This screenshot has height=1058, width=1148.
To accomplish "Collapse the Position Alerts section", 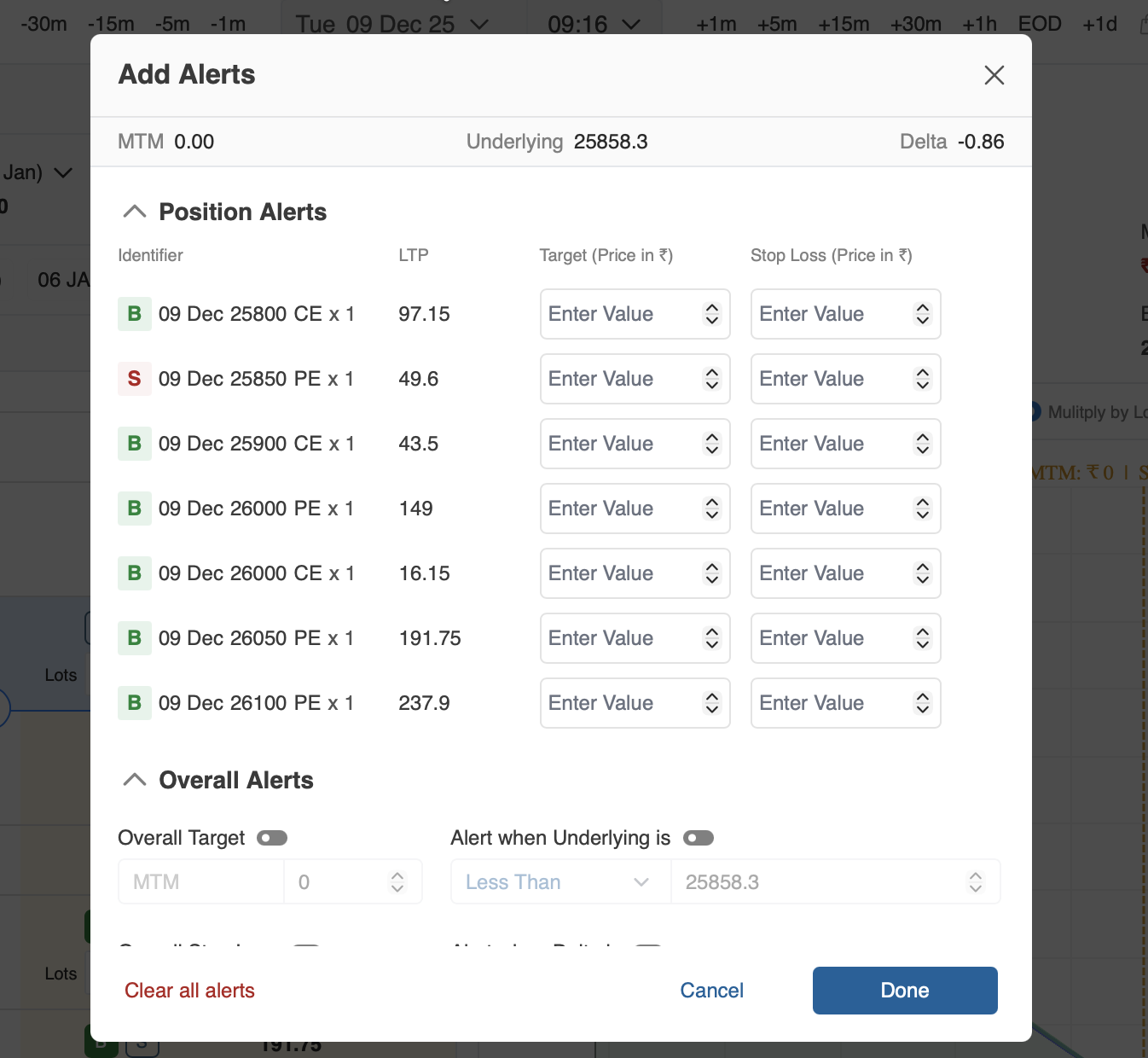I will pos(135,212).
